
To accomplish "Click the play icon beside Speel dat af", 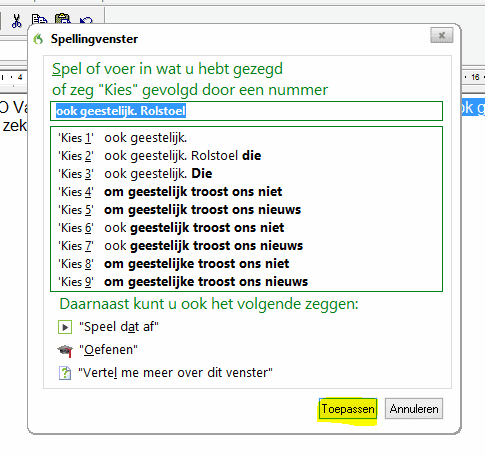I will pos(65,327).
